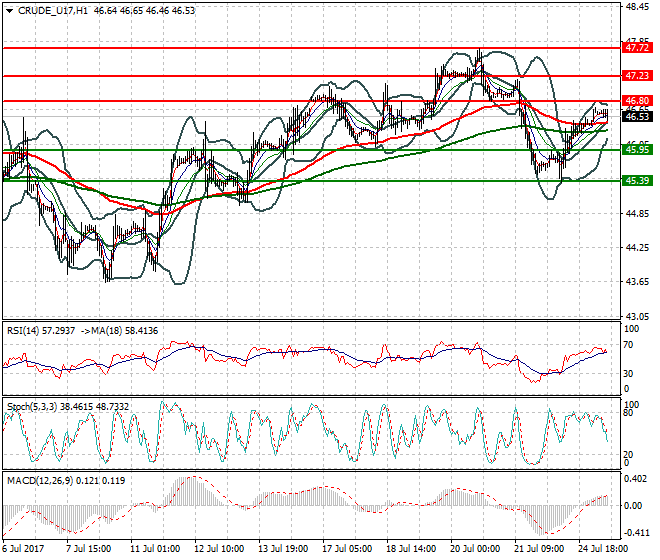This screenshot has height=560, width=660.
Task: Click the 46.53 current price label
Action: coord(637,117)
